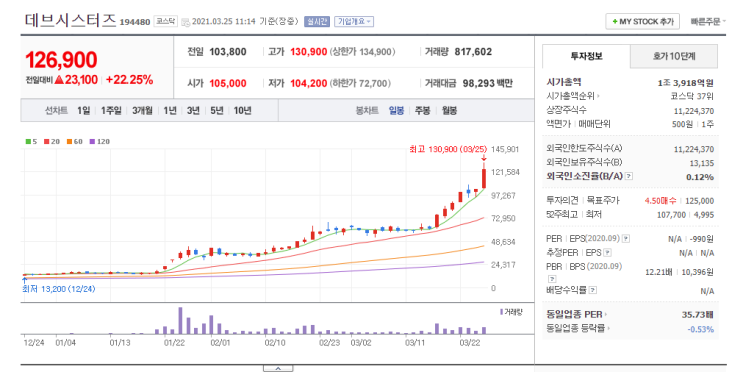Click the help icon beside 외국인소진율(B/A)
This screenshot has width=743, height=372.
pos(628,176)
